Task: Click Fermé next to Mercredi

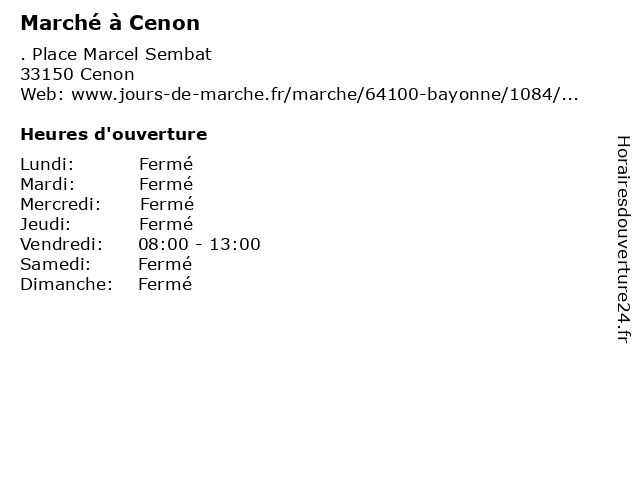Action: pyautogui.click(x=167, y=204)
